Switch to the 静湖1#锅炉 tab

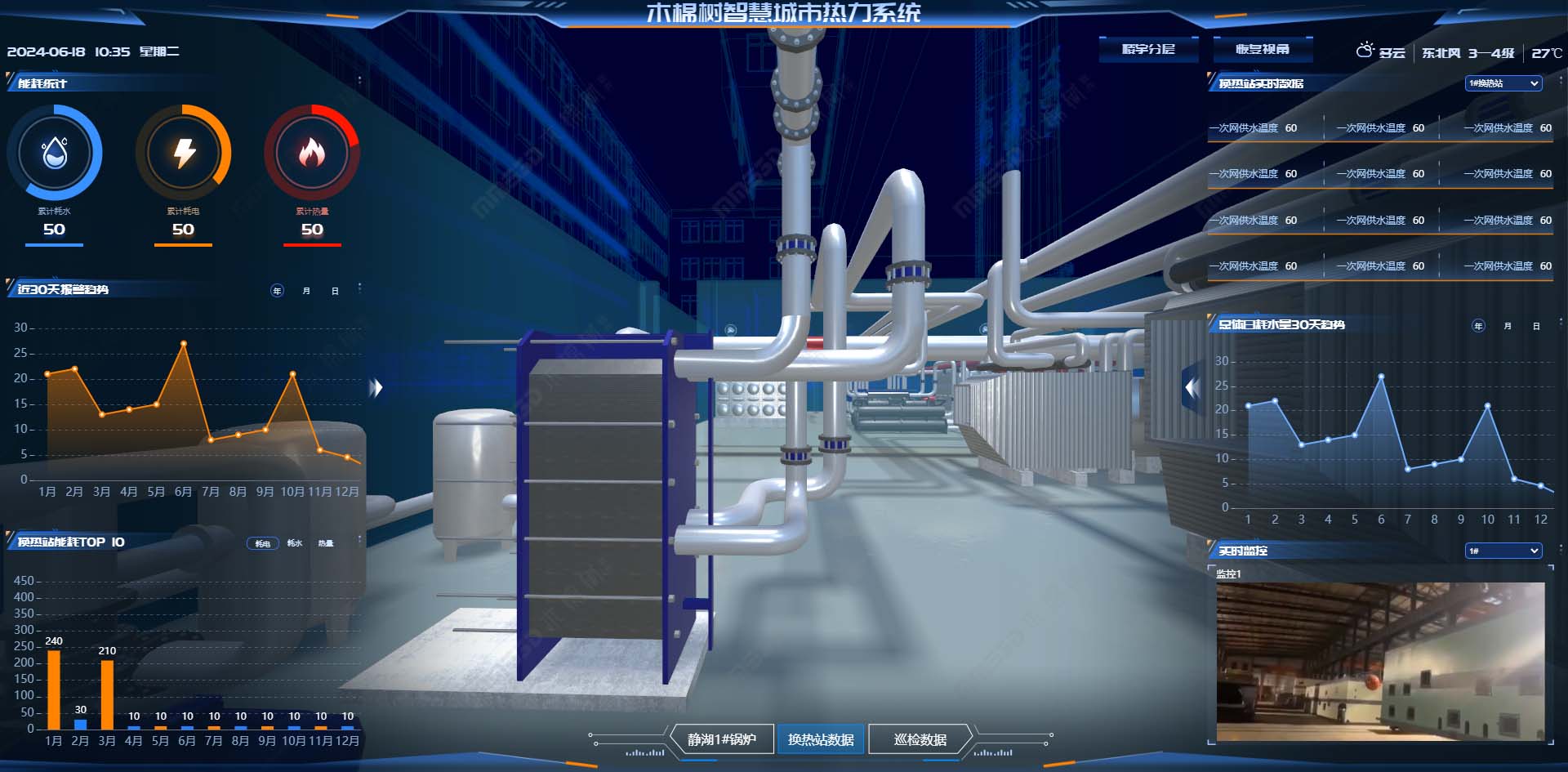(721, 739)
